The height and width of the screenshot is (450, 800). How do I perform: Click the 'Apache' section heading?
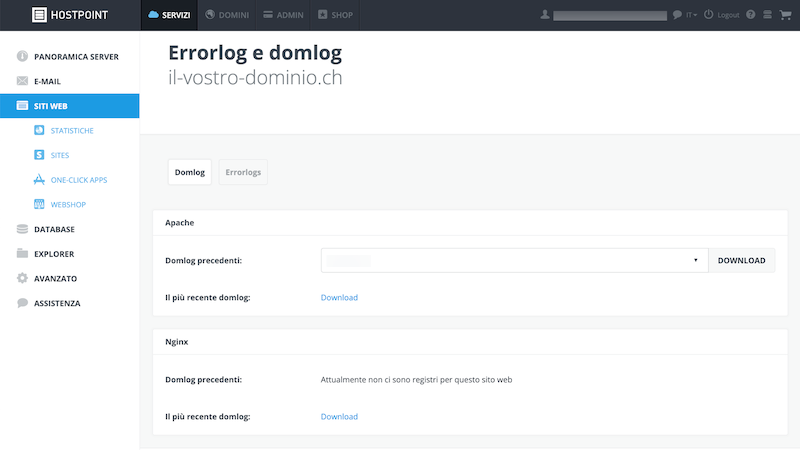tap(180, 222)
